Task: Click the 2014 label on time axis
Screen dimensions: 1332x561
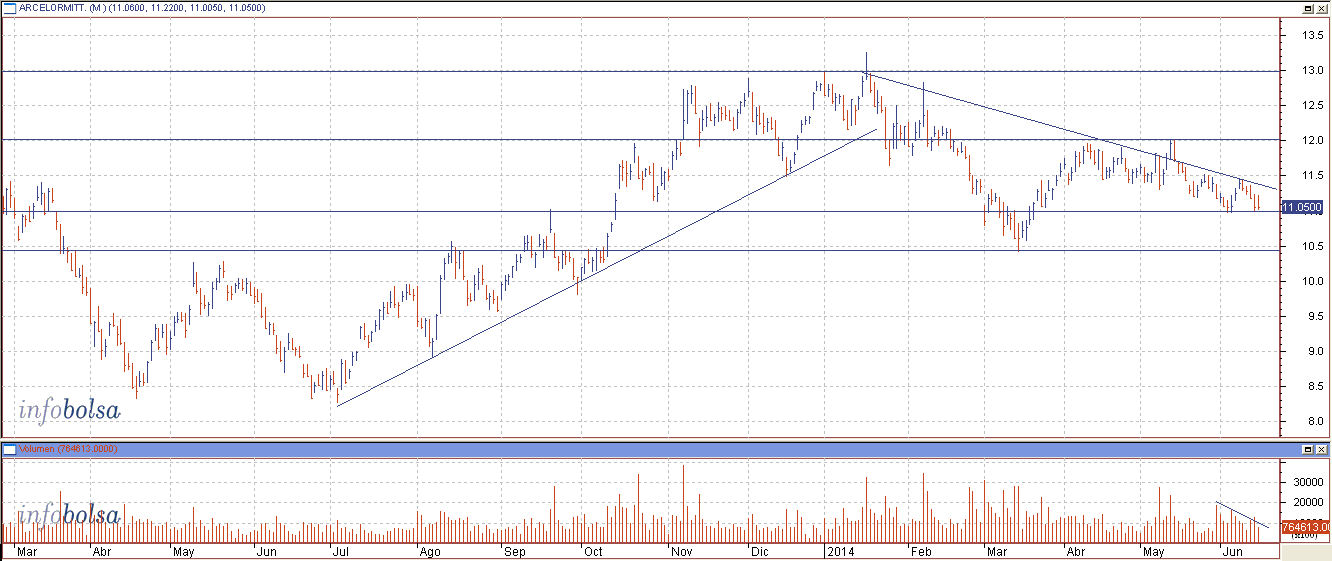Action: (x=836, y=551)
